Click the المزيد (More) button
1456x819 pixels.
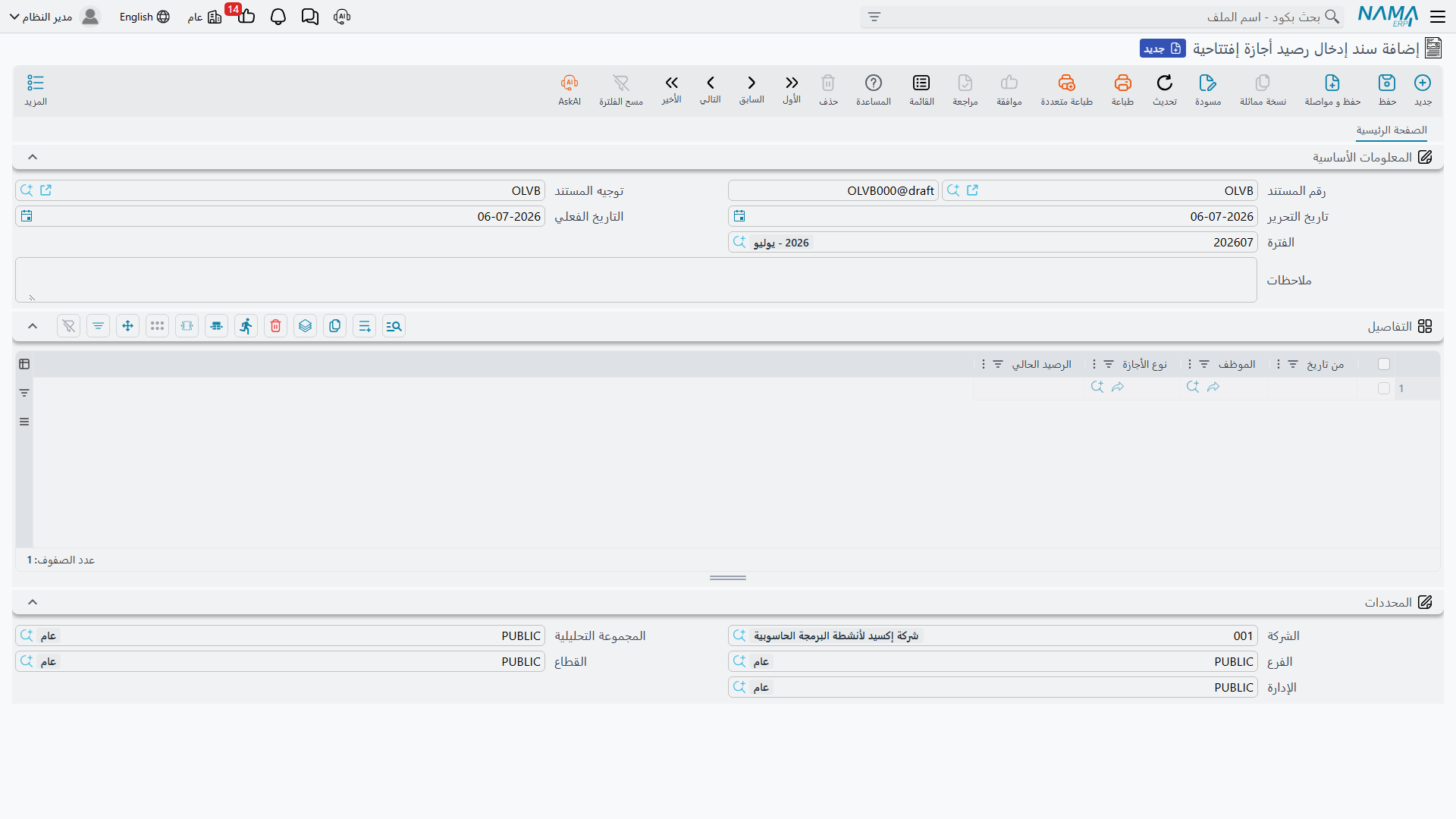pos(36,89)
